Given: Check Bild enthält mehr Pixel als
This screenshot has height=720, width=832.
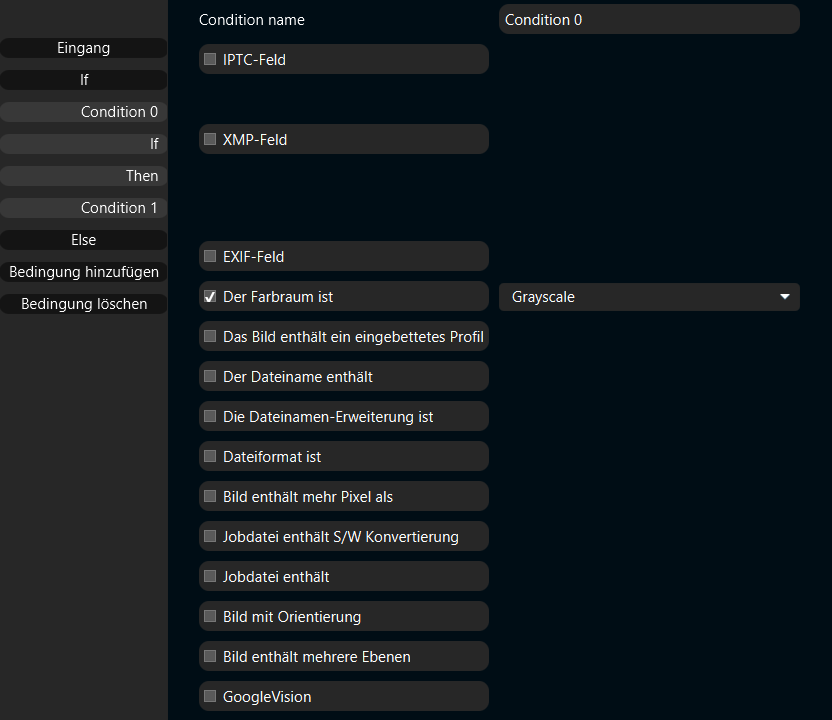Looking at the screenshot, I should pos(210,496).
